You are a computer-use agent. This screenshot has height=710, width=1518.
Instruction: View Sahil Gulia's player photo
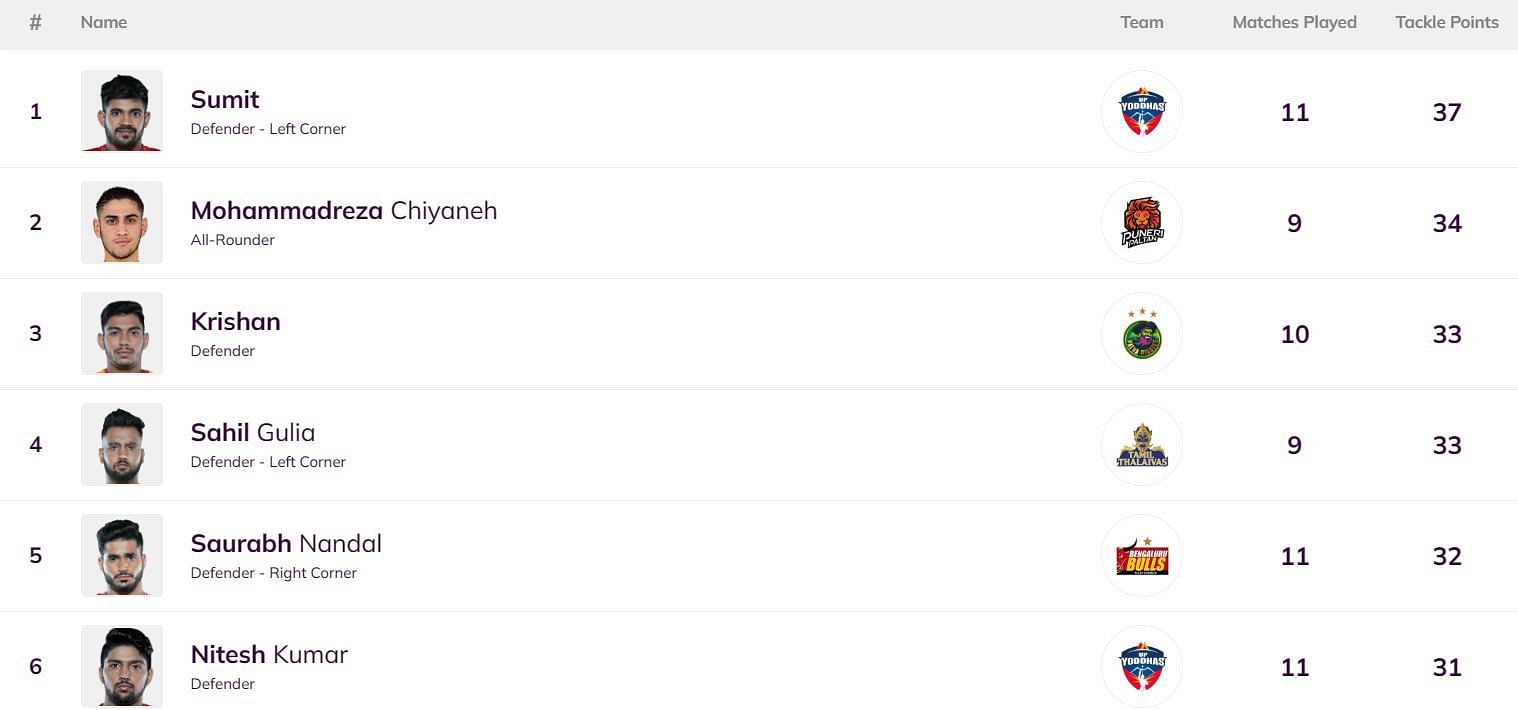pyautogui.click(x=122, y=444)
